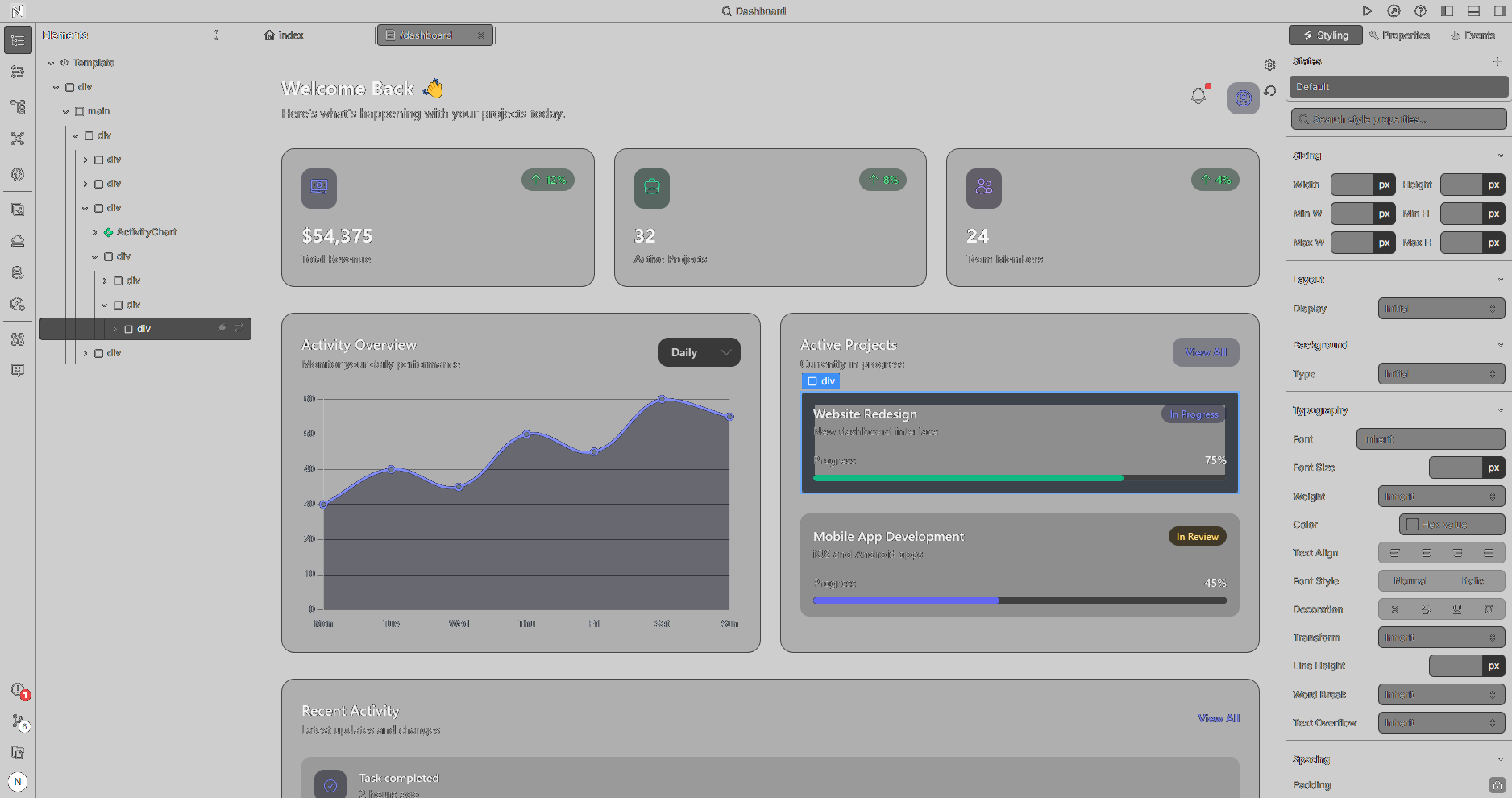Open the canvas settings gear icon

pos(1269,64)
